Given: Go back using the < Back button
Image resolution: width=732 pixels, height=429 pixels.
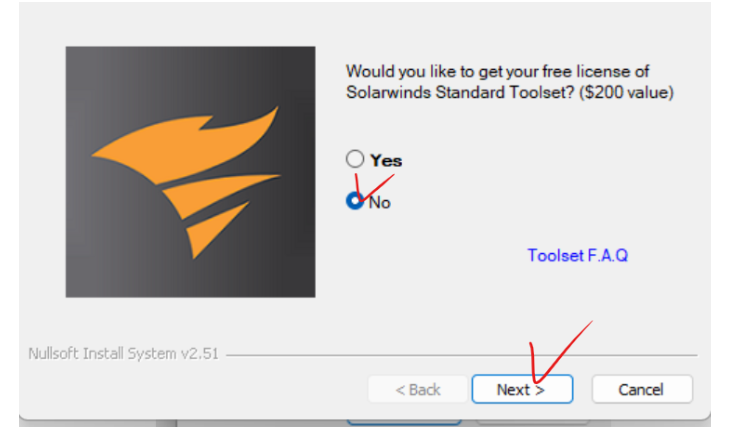Looking at the screenshot, I should pos(418,389).
